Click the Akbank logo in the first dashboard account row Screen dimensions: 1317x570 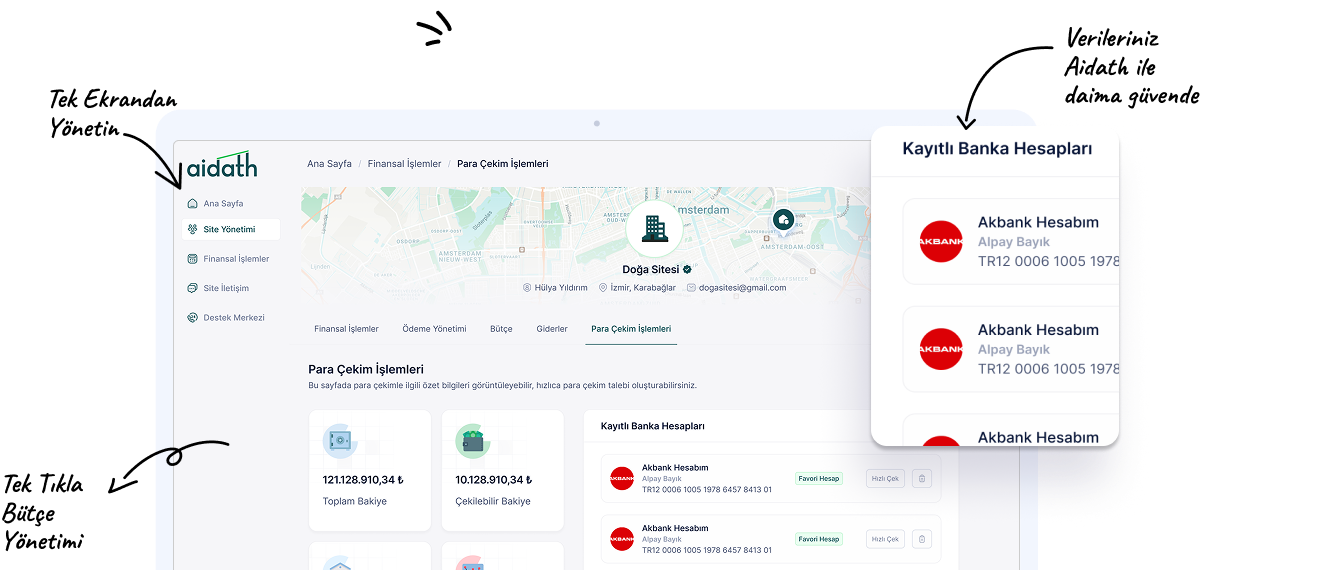622,479
